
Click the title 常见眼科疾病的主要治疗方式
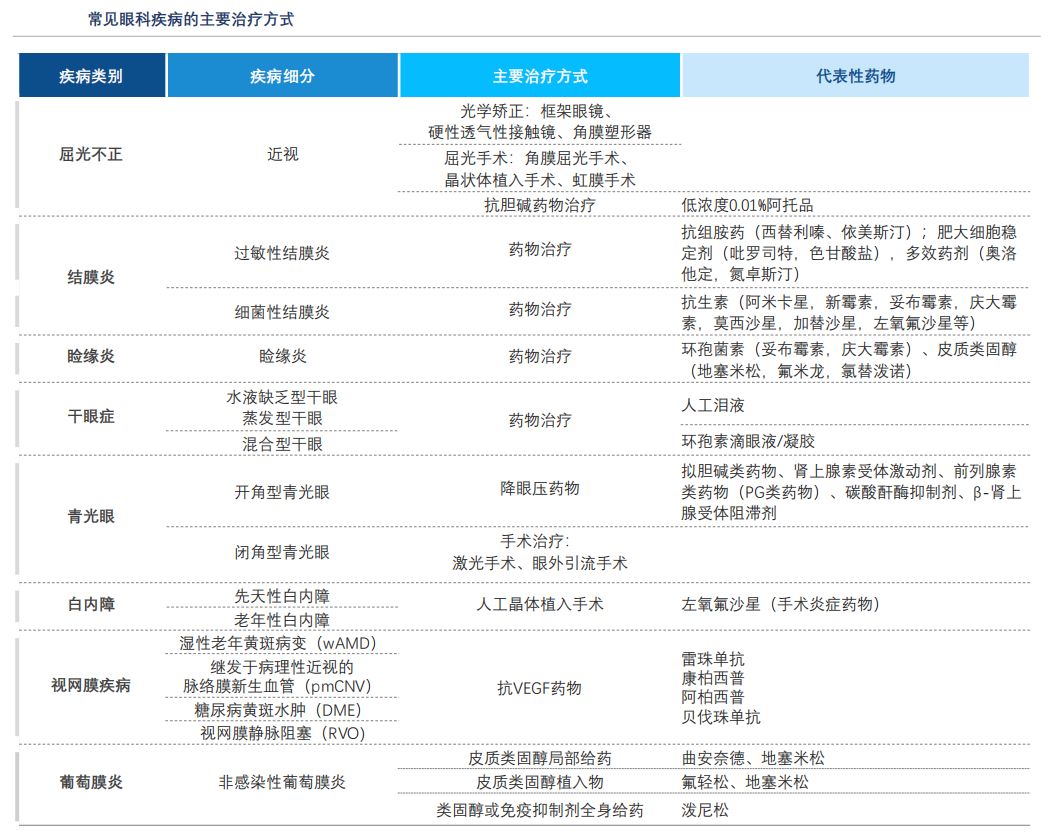(191, 19)
